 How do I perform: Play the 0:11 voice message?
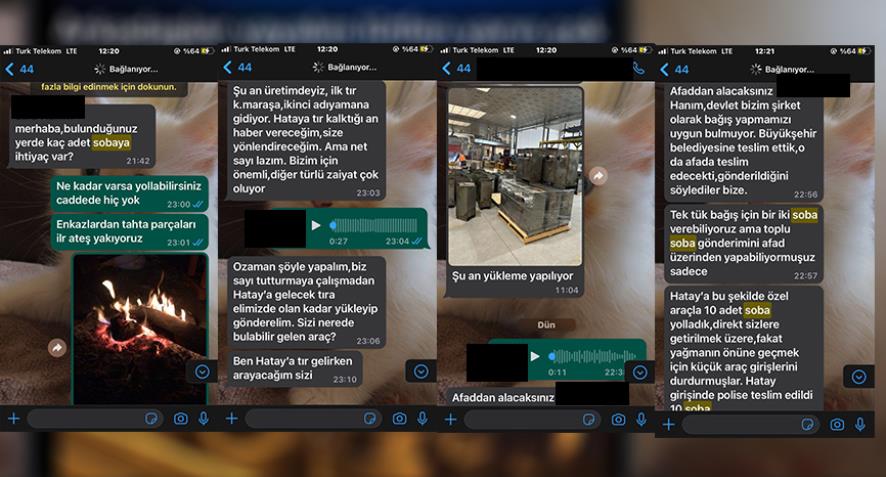[535, 356]
